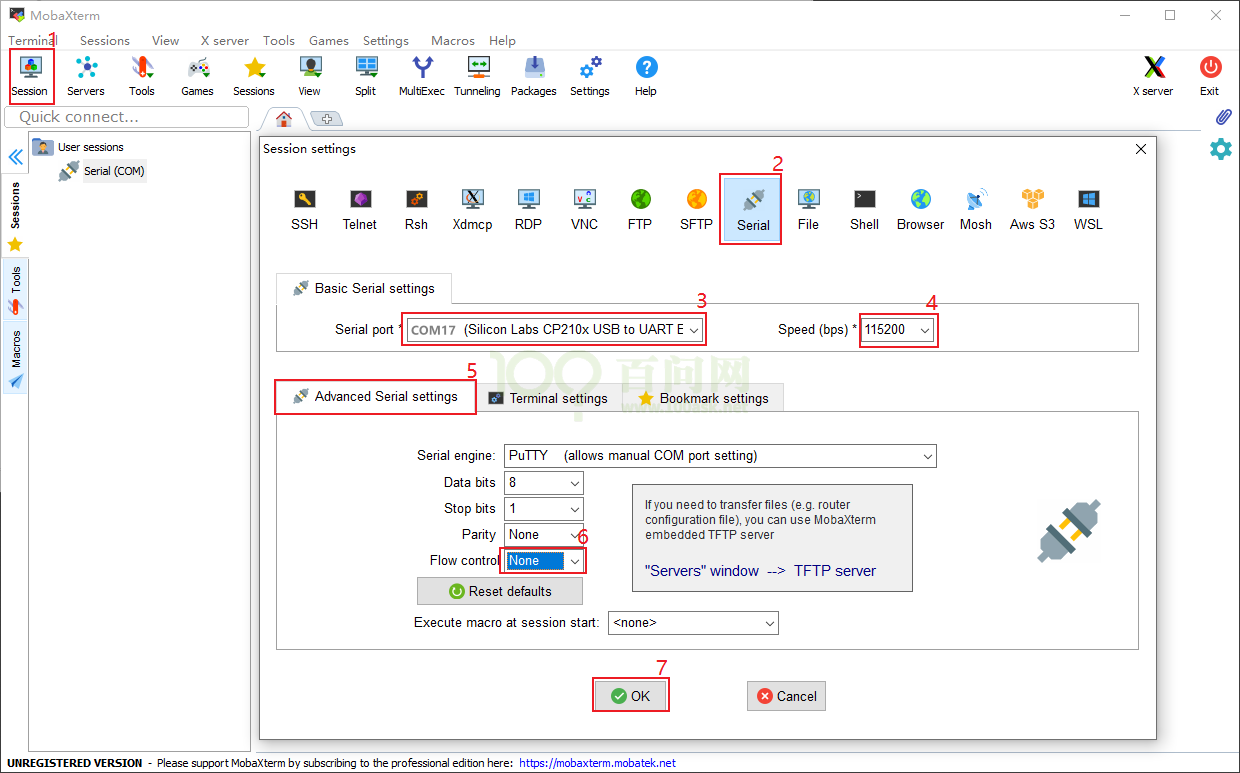This screenshot has width=1240, height=773.
Task: Open the Flow control dropdown
Action: coord(544,561)
